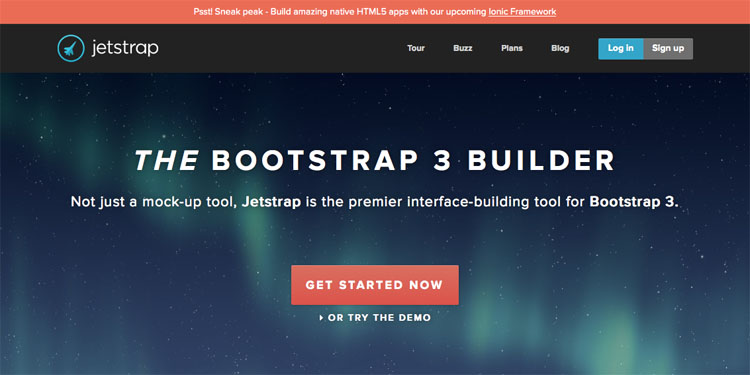Click the Sign up button

pos(668,48)
